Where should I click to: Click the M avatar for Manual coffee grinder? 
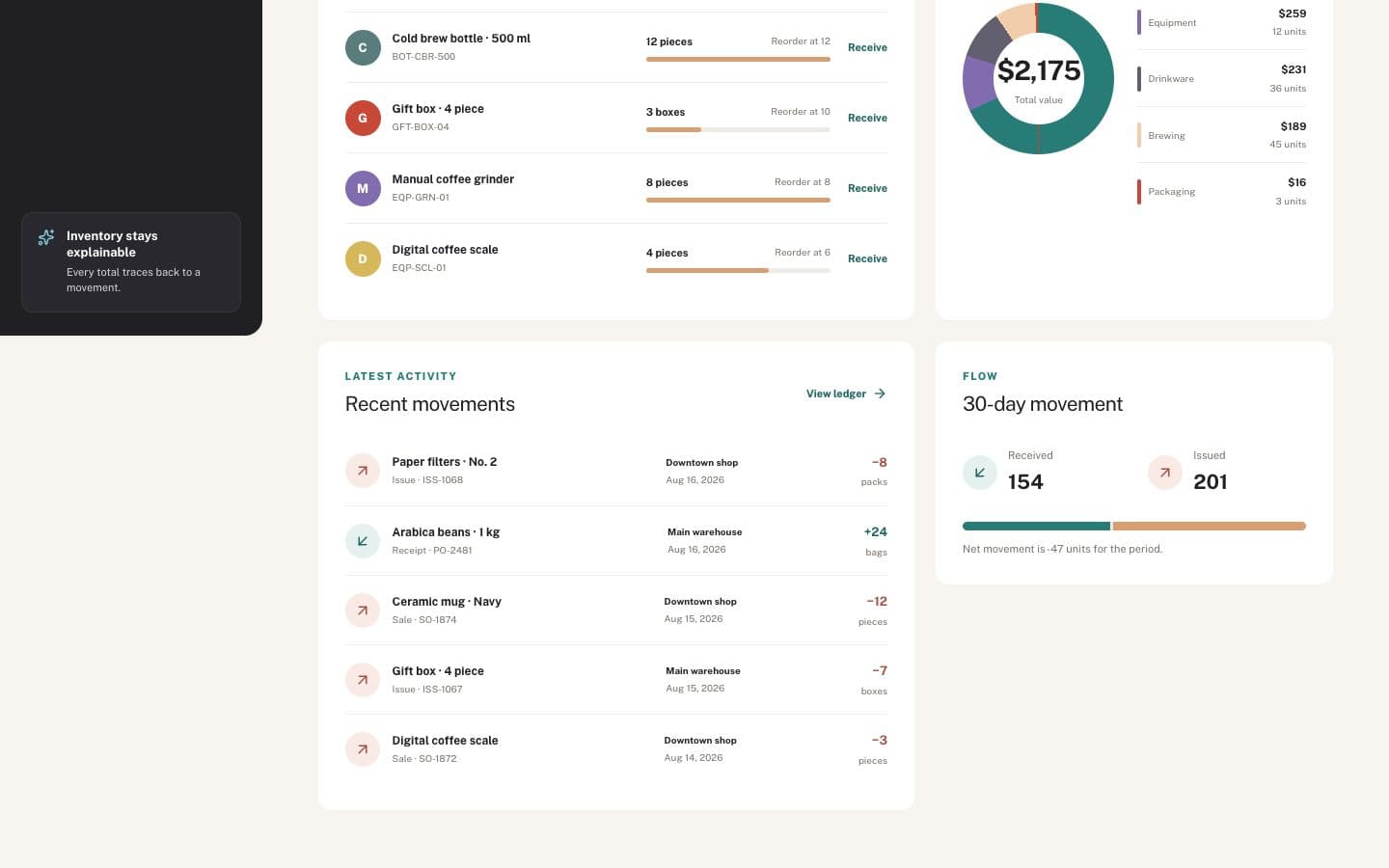pyautogui.click(x=363, y=188)
